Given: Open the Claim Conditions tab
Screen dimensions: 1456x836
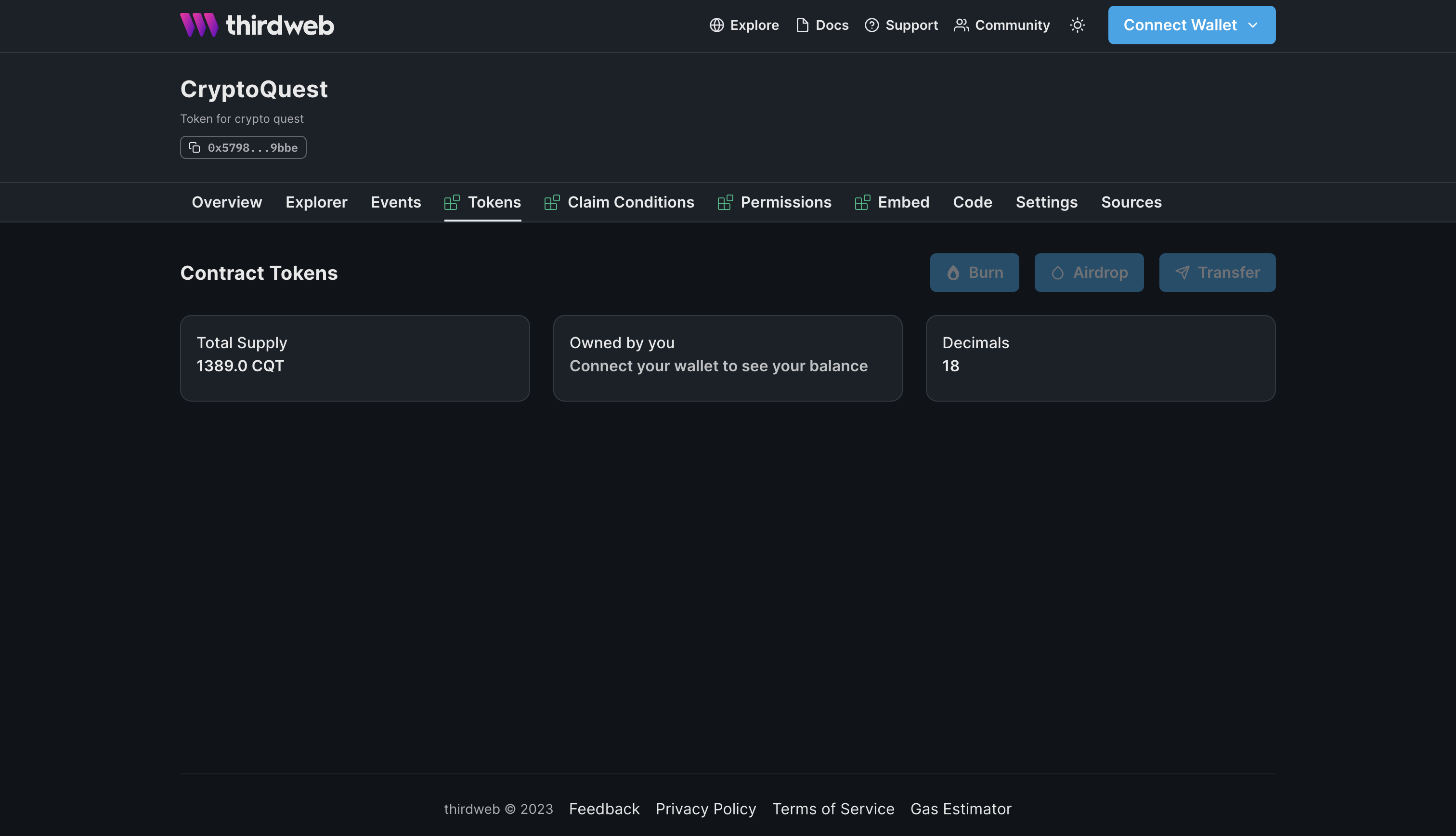Looking at the screenshot, I should click(630, 202).
